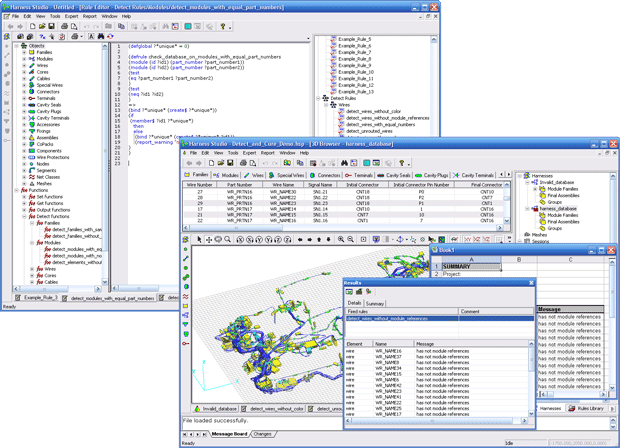Select the arrow pointer tool in 3D toolbar
This screenshot has width=620, height=448.
tap(199, 239)
